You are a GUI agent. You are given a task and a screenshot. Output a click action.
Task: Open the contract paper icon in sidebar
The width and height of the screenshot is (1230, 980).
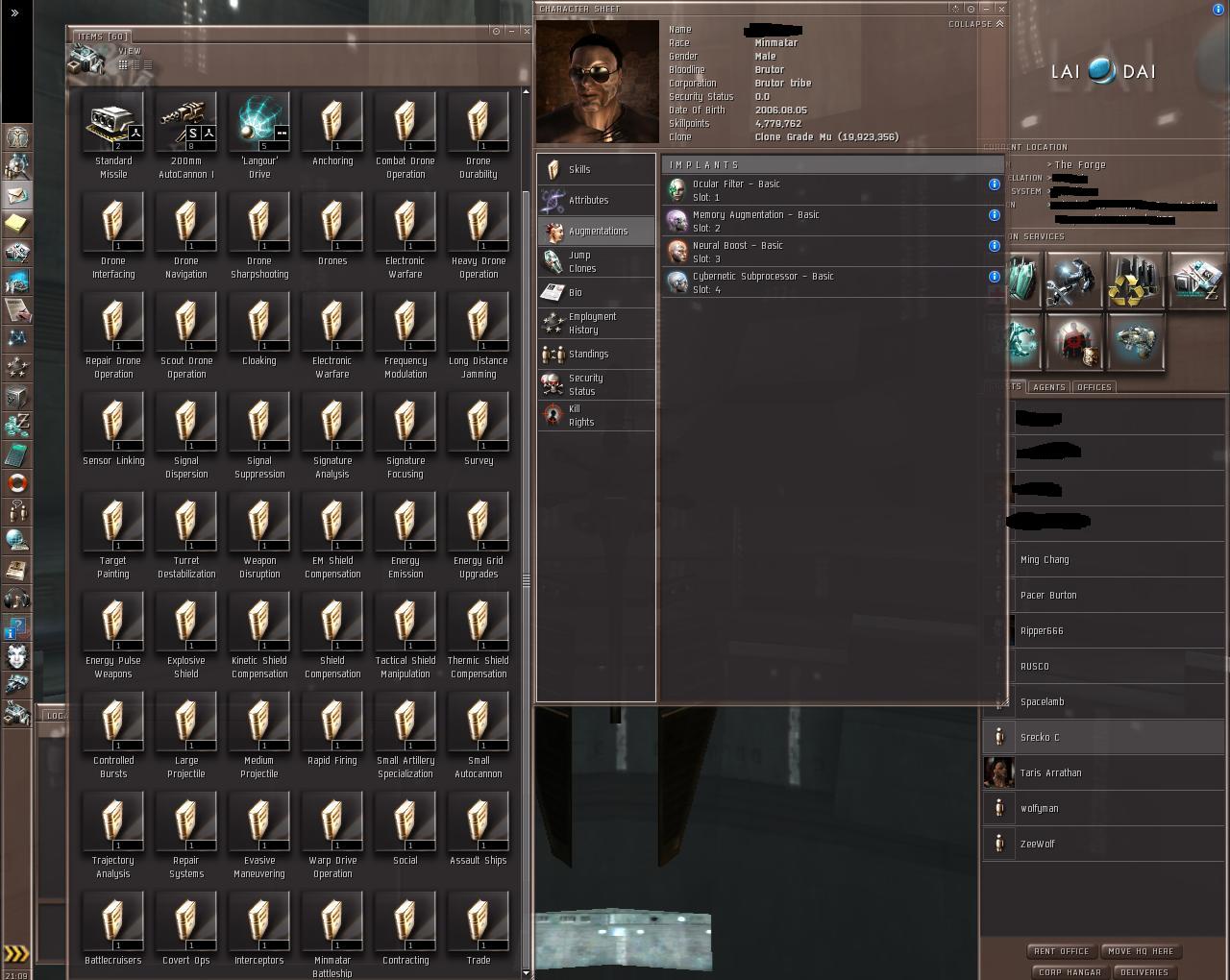click(16, 310)
